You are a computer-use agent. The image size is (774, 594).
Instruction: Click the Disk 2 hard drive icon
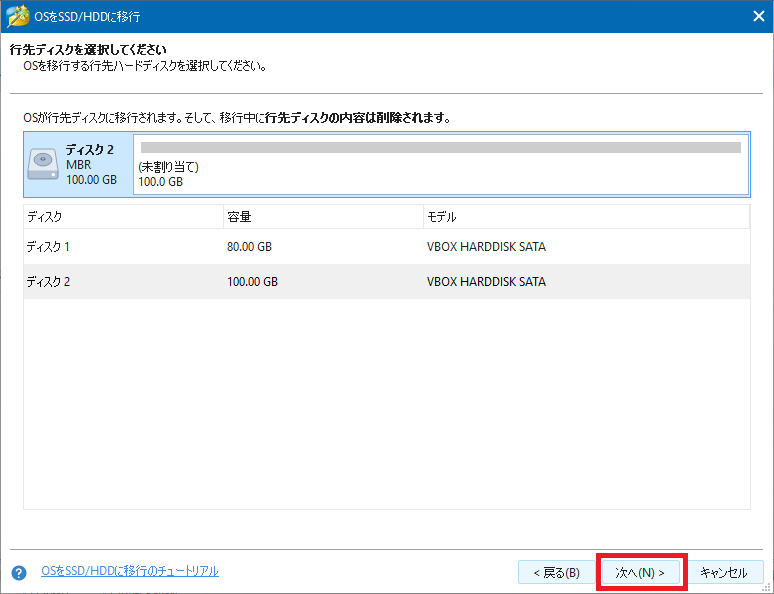pyautogui.click(x=43, y=164)
